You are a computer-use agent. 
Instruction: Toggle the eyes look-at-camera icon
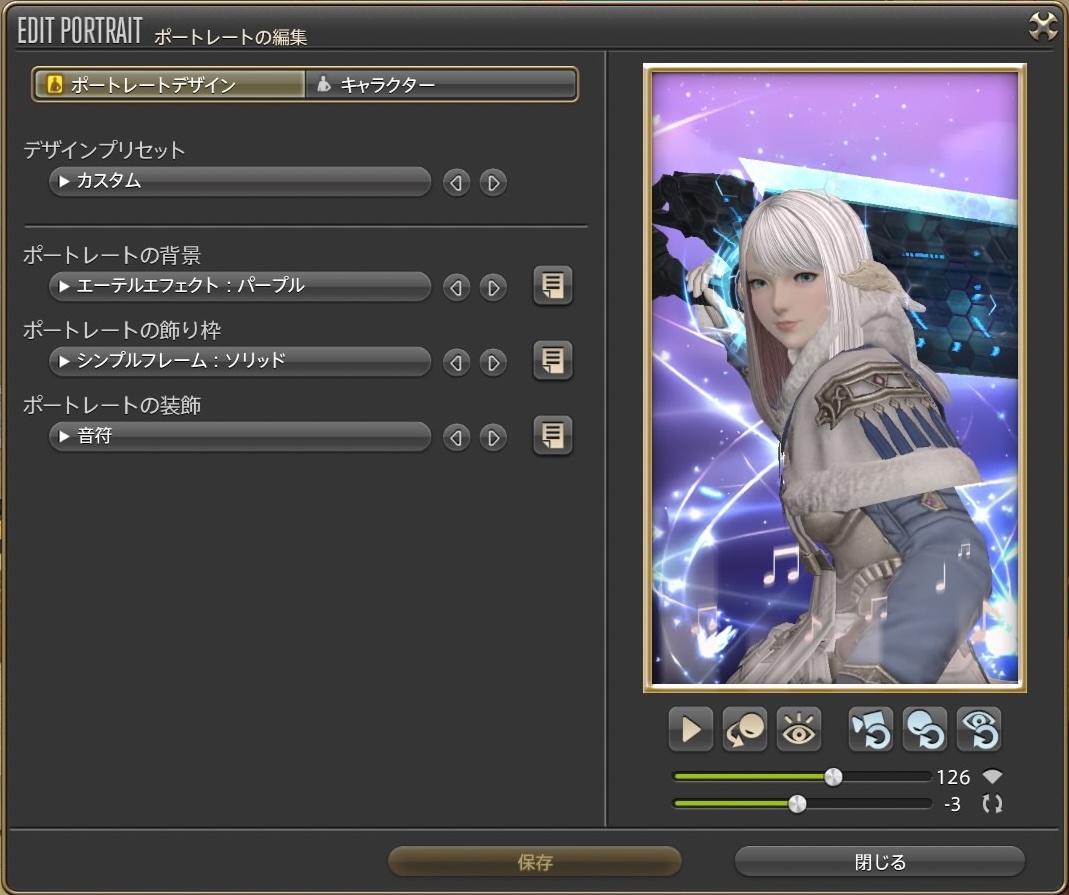[x=798, y=730]
